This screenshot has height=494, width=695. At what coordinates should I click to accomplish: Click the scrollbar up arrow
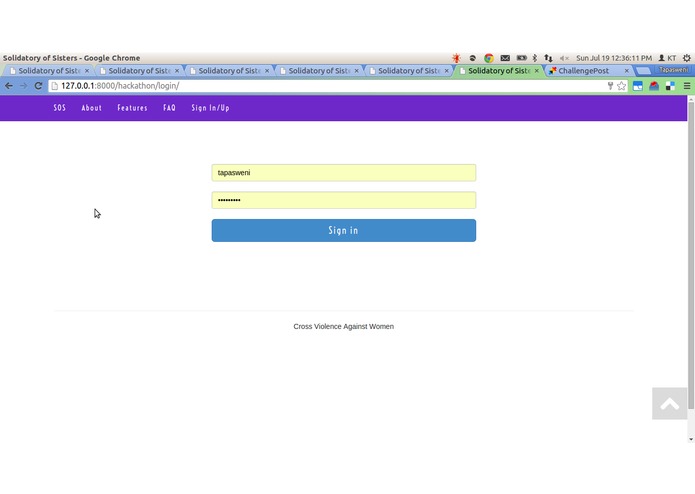(691, 99)
